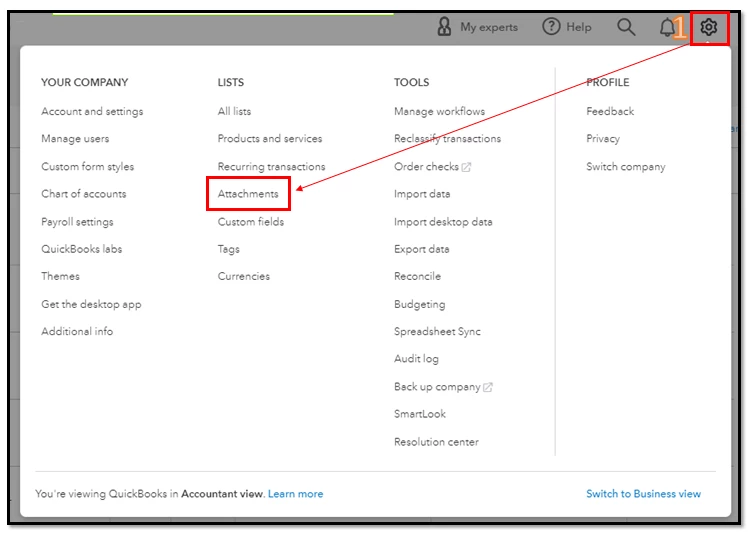Go to Products and services
This screenshot has height=535, width=751.
270,139
